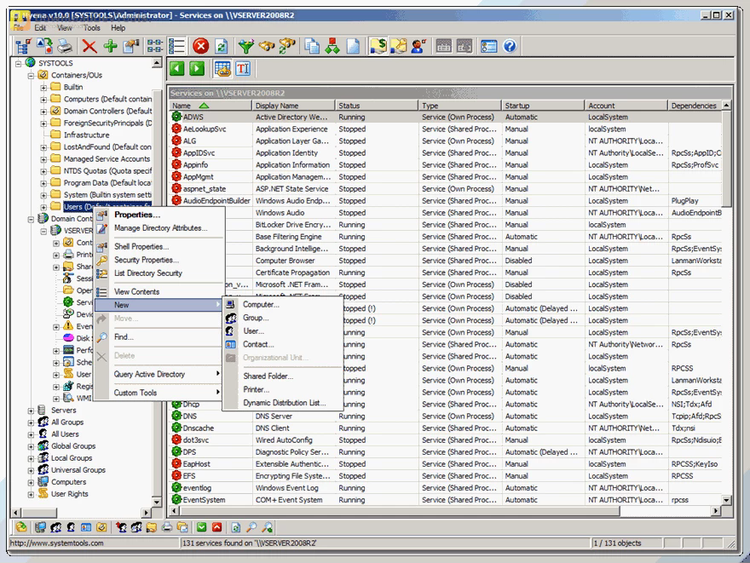
Task: Sort by the Type column header
Action: pyautogui.click(x=460, y=105)
